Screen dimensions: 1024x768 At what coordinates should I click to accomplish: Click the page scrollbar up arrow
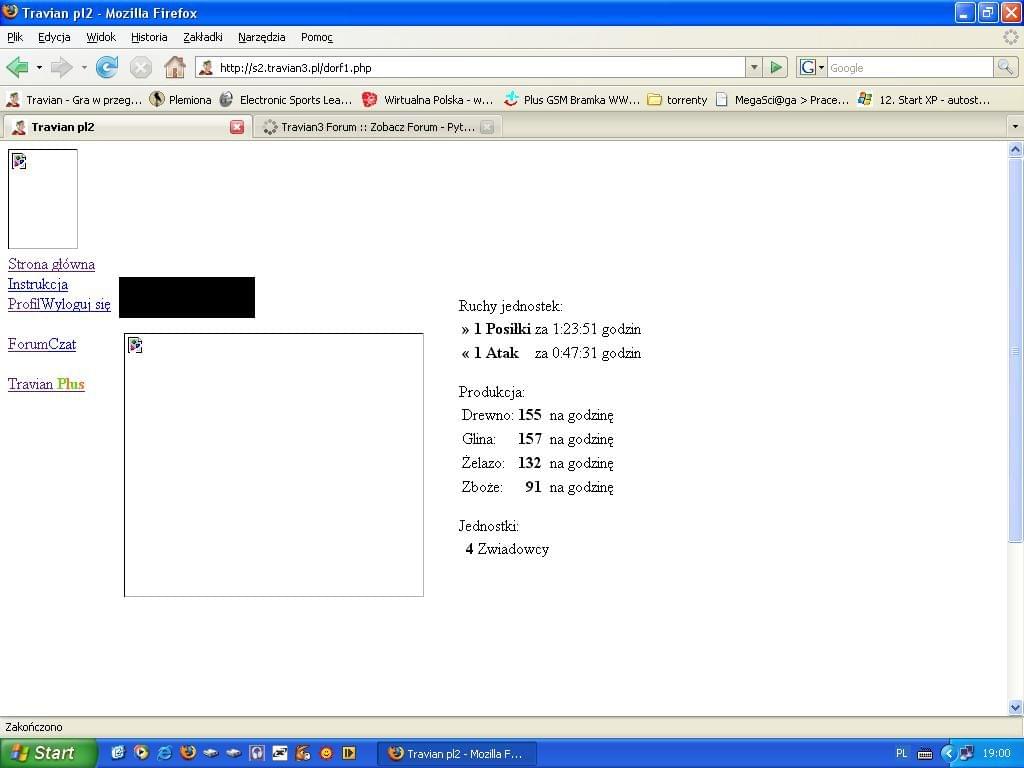click(x=1015, y=150)
